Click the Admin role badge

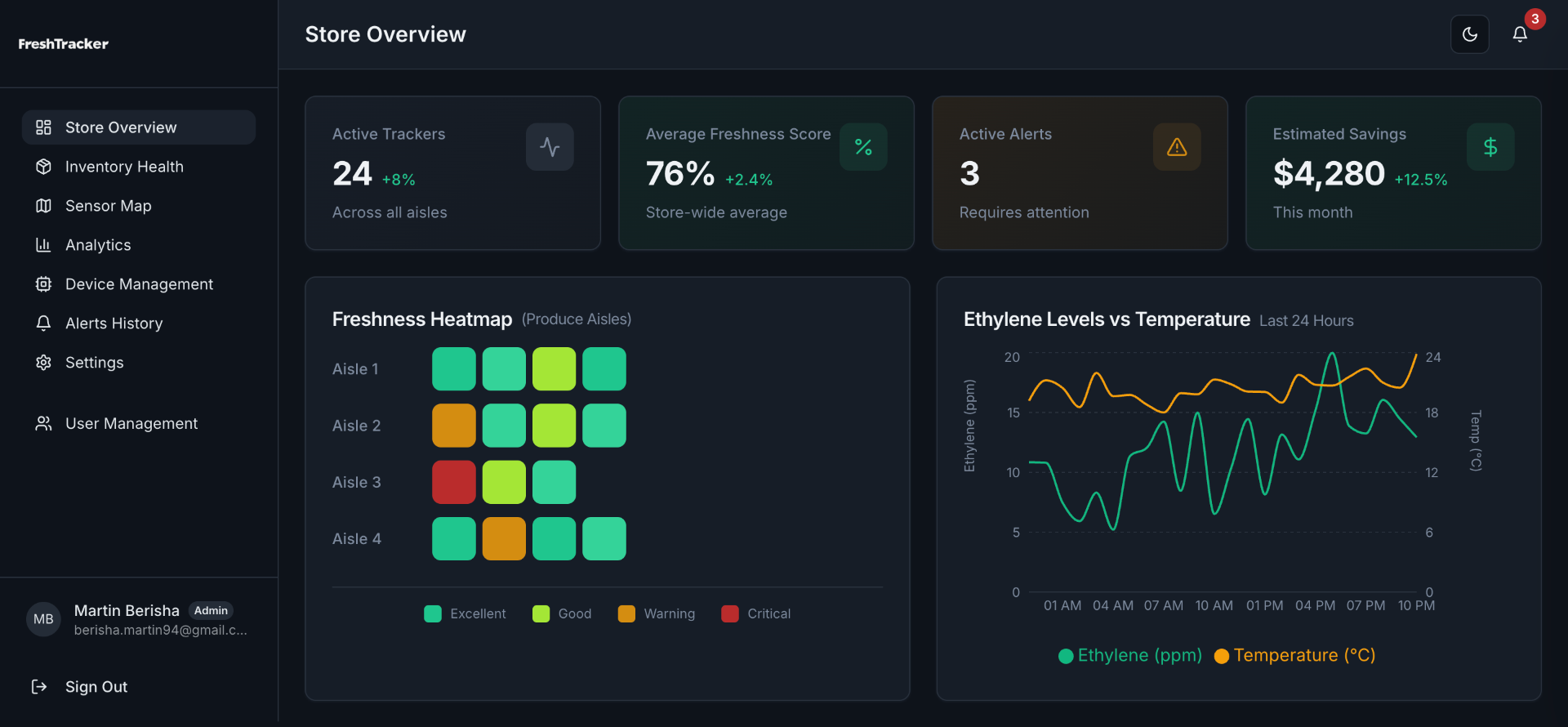click(211, 610)
